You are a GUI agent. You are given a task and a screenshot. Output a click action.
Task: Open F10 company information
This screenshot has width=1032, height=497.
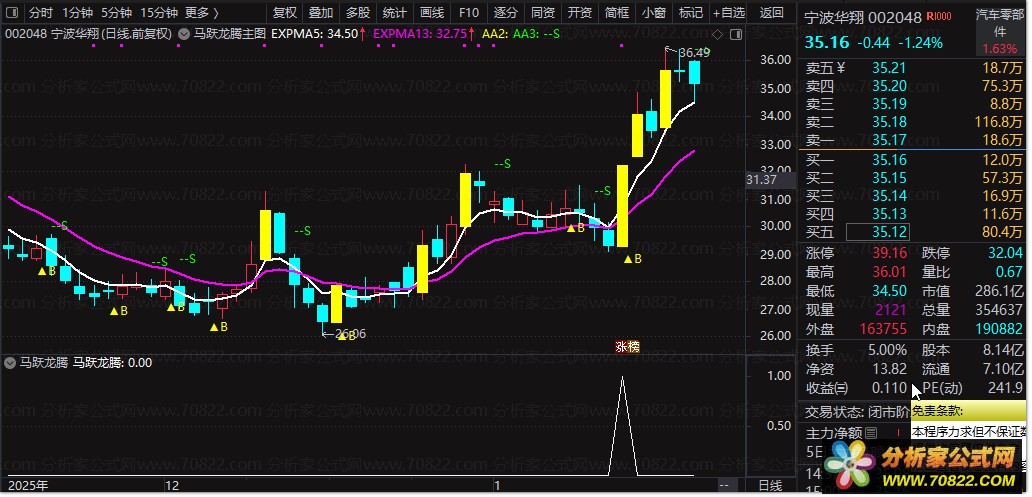click(x=469, y=13)
